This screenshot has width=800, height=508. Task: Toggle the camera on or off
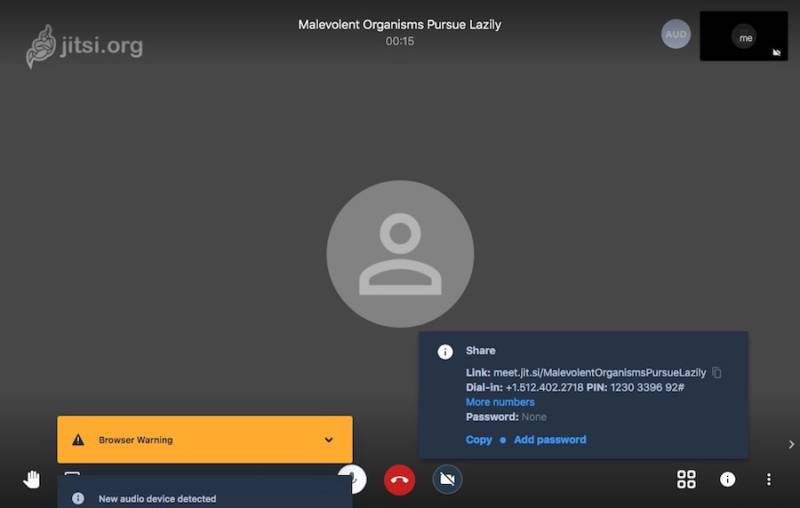click(x=447, y=479)
